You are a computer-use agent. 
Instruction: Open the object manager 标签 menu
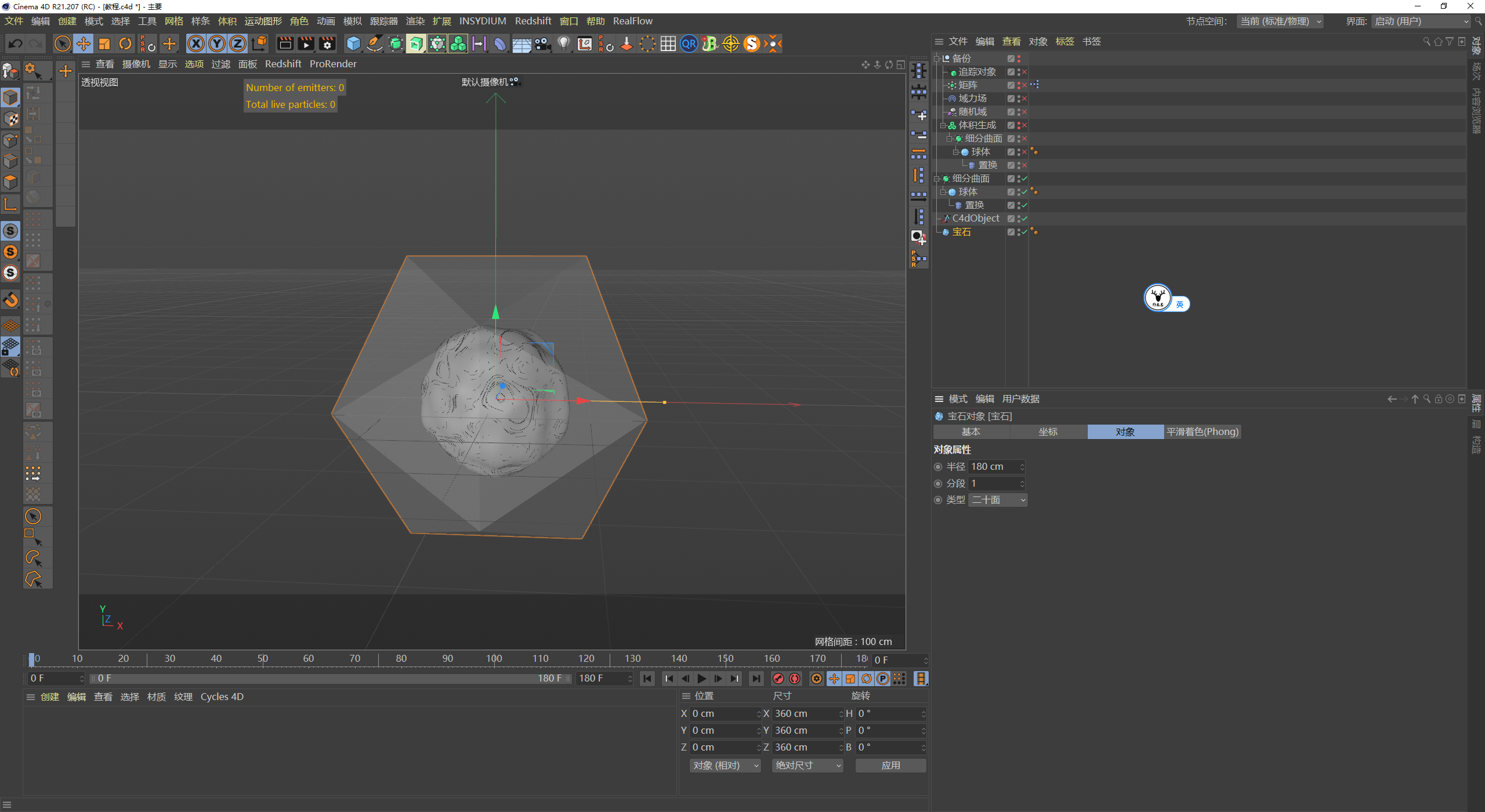(1064, 41)
